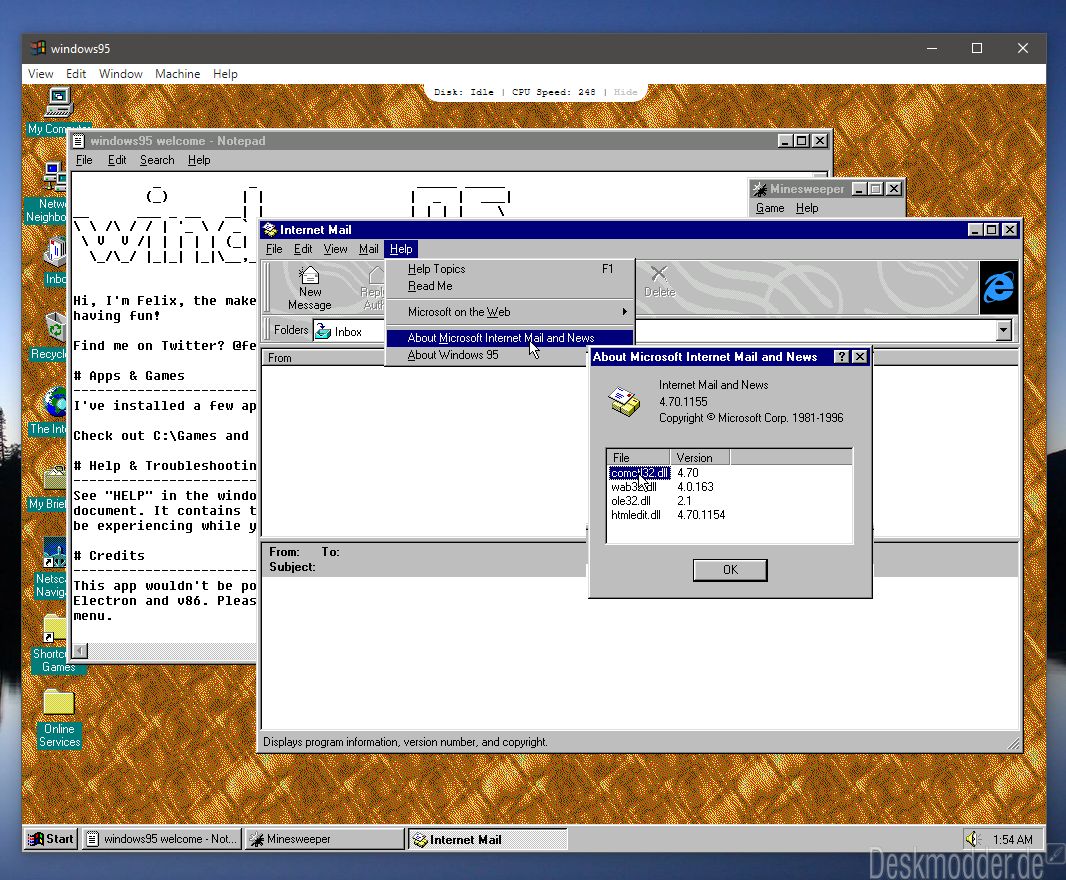Screen dimensions: 1066x880
Task: Open the Search menu in Notepad
Action: 157,160
